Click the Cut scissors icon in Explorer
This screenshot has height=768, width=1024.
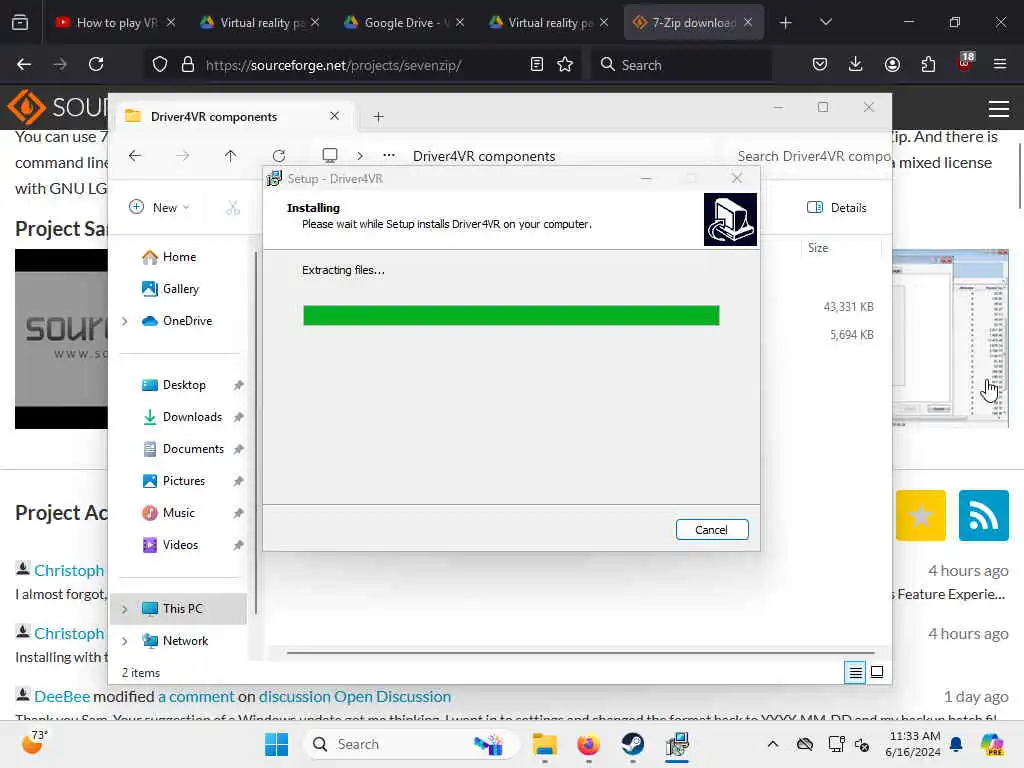pos(233,208)
